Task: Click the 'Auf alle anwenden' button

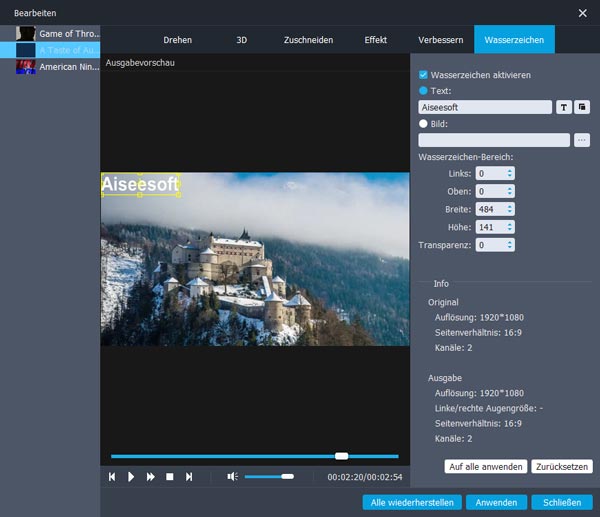Action: [485, 467]
